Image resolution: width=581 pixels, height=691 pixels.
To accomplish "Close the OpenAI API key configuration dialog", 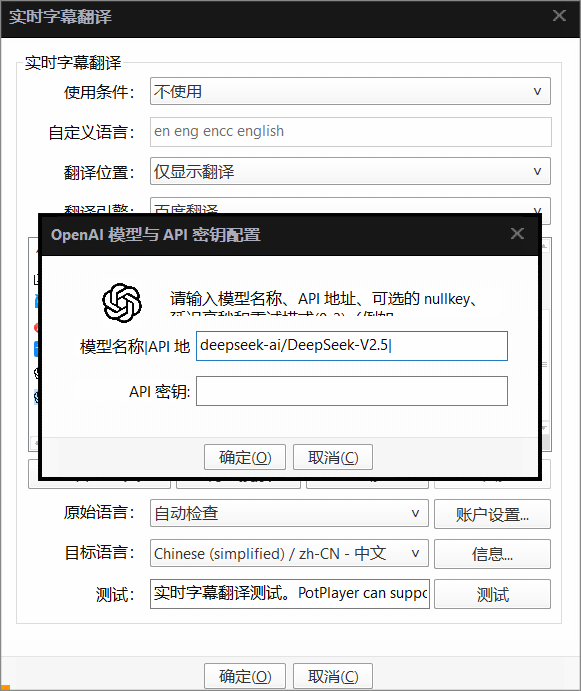I will point(517,234).
